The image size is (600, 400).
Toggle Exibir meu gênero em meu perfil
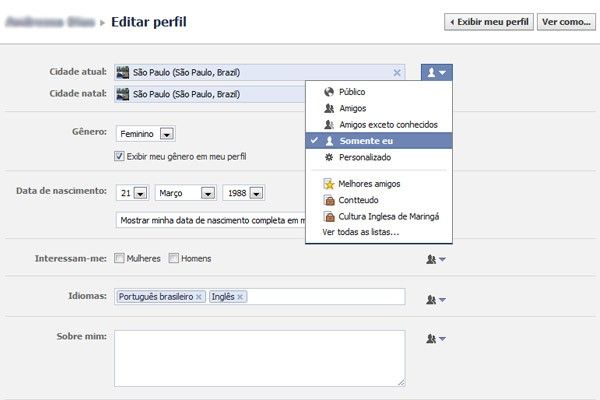pyautogui.click(x=119, y=156)
